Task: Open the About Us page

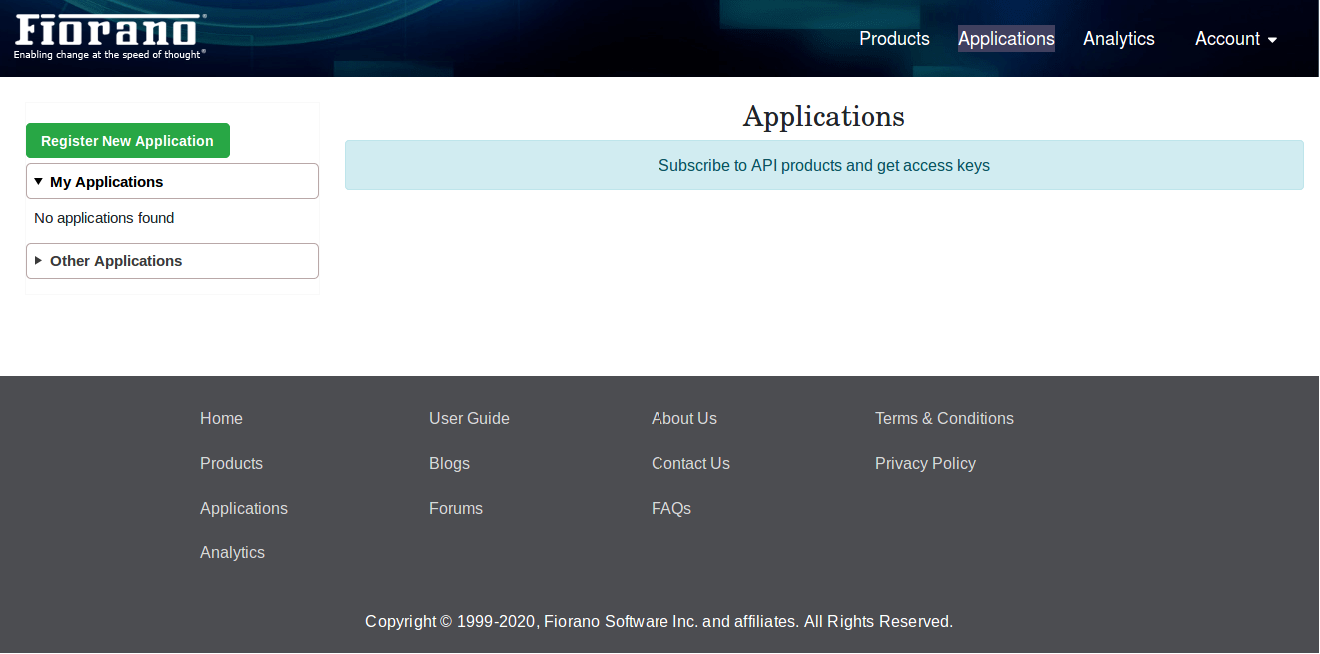Action: point(684,419)
